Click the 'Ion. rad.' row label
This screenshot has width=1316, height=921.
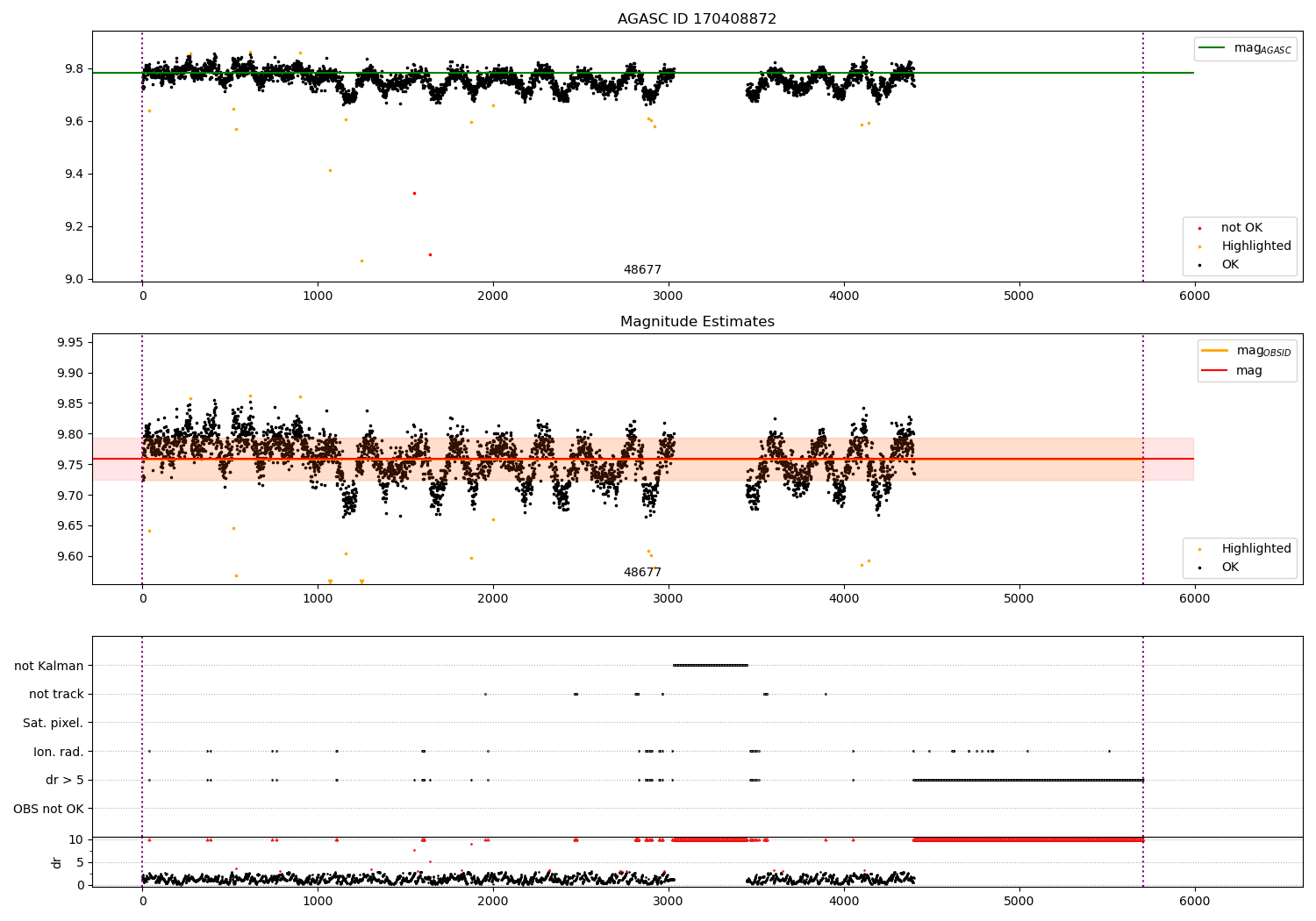pos(59,752)
